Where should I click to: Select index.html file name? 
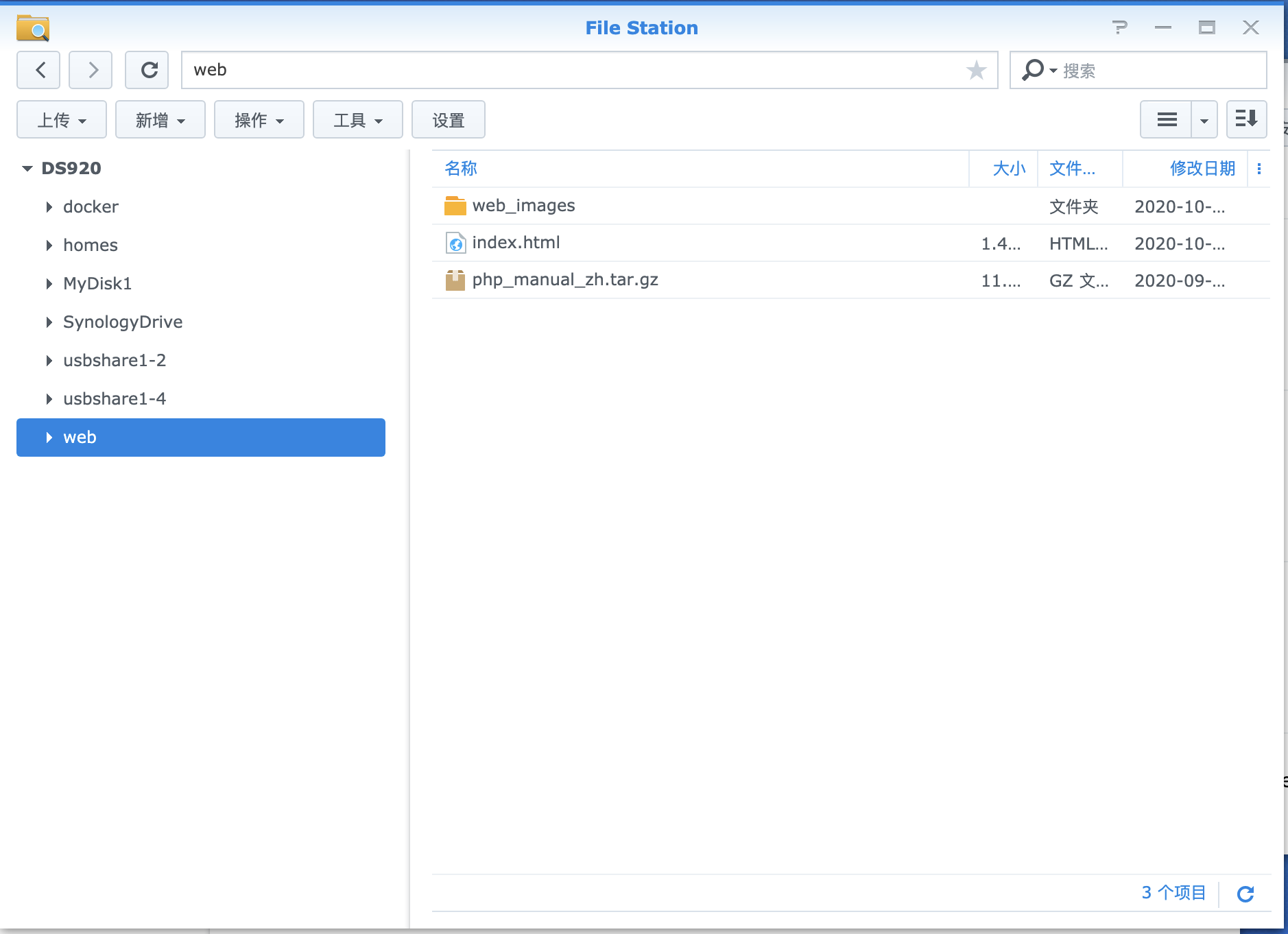point(516,243)
